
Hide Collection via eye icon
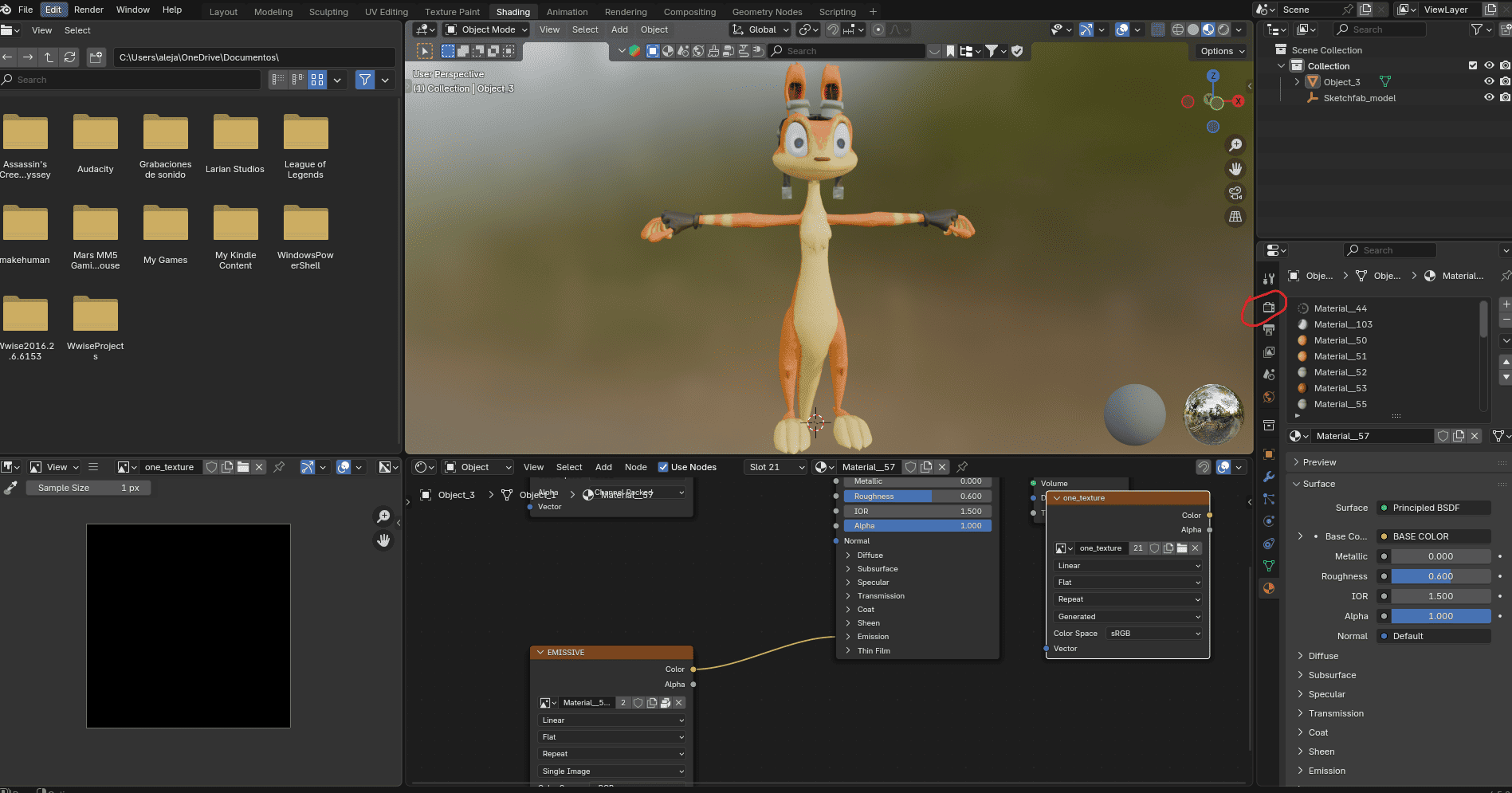click(x=1489, y=65)
